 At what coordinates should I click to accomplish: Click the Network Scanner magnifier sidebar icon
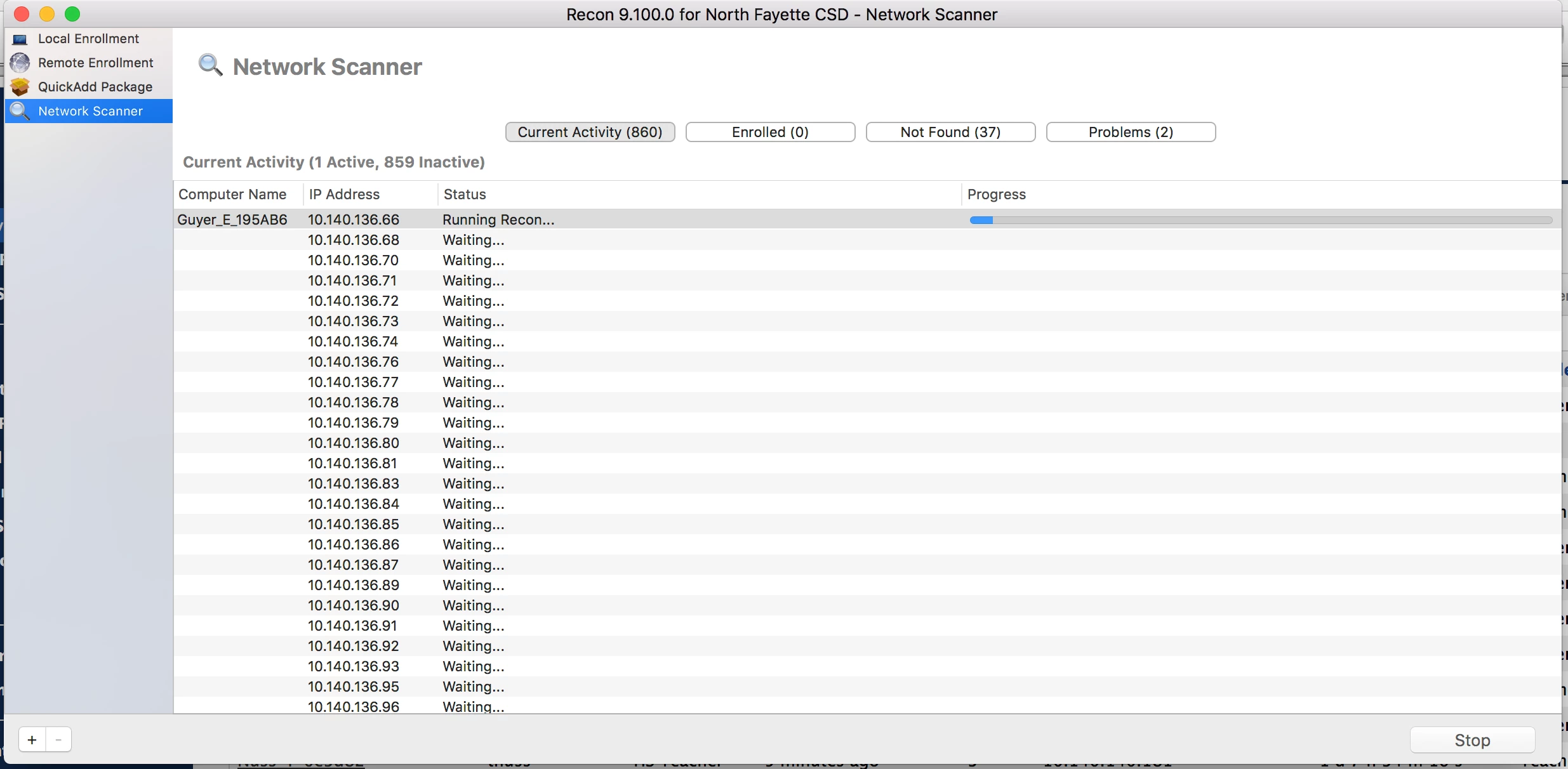[x=20, y=111]
